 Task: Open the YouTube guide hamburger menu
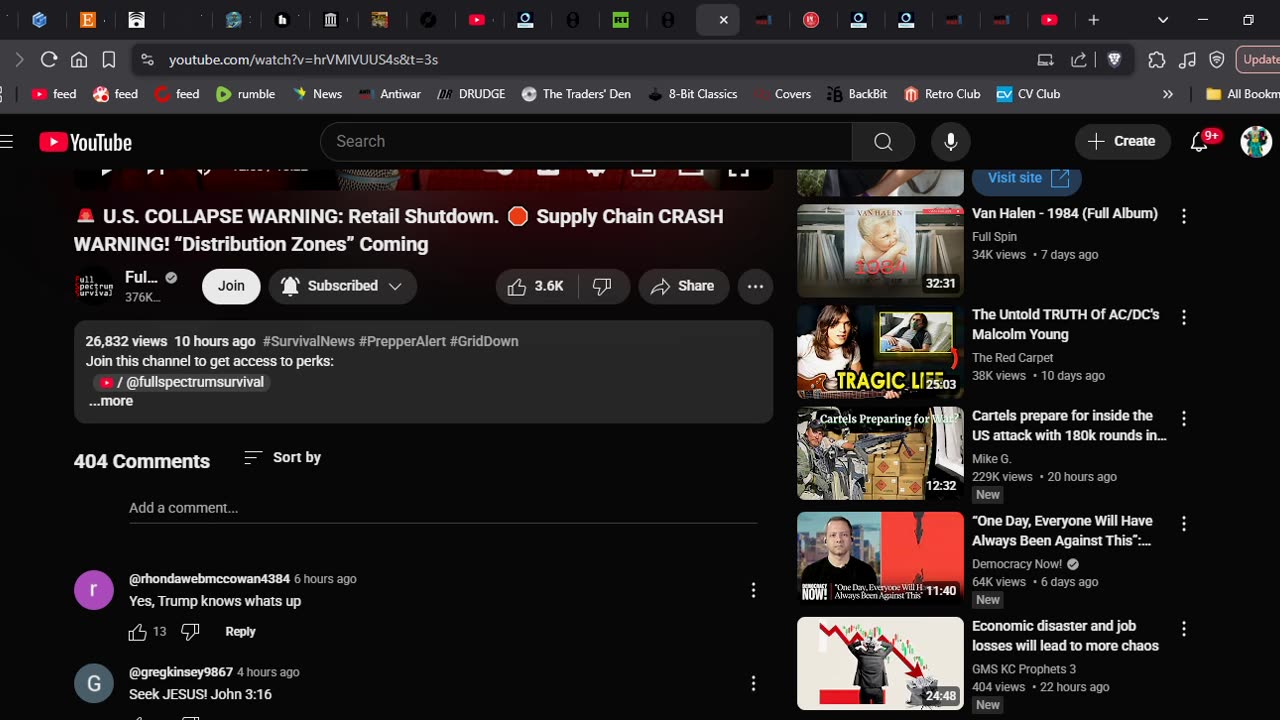[7, 141]
